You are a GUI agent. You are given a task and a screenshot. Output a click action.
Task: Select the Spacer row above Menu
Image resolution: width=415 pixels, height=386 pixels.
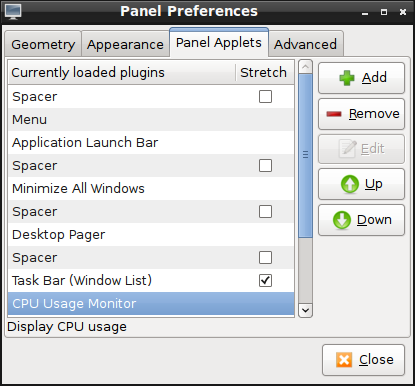[x=151, y=97]
